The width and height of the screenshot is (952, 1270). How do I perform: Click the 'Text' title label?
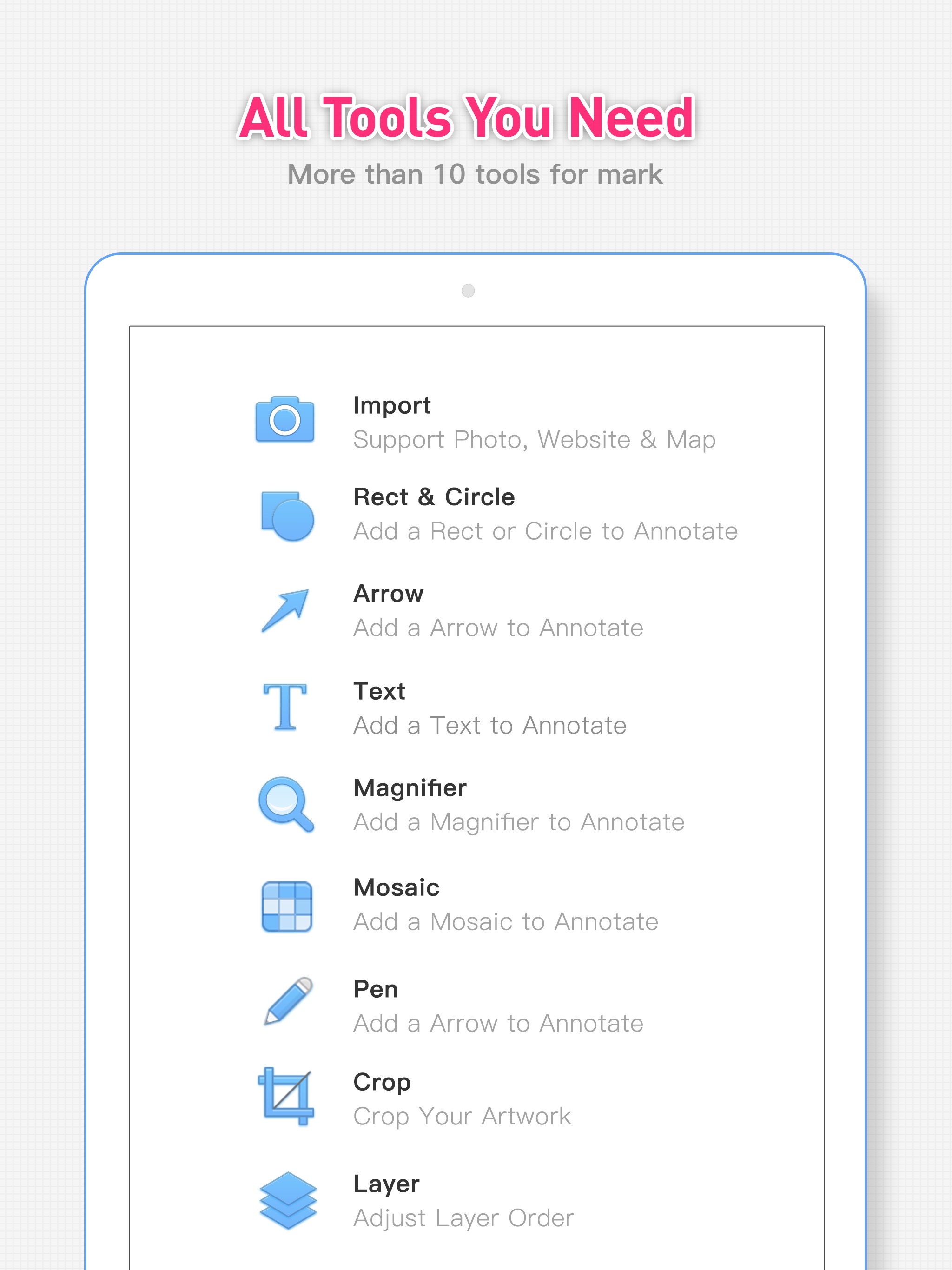point(379,691)
